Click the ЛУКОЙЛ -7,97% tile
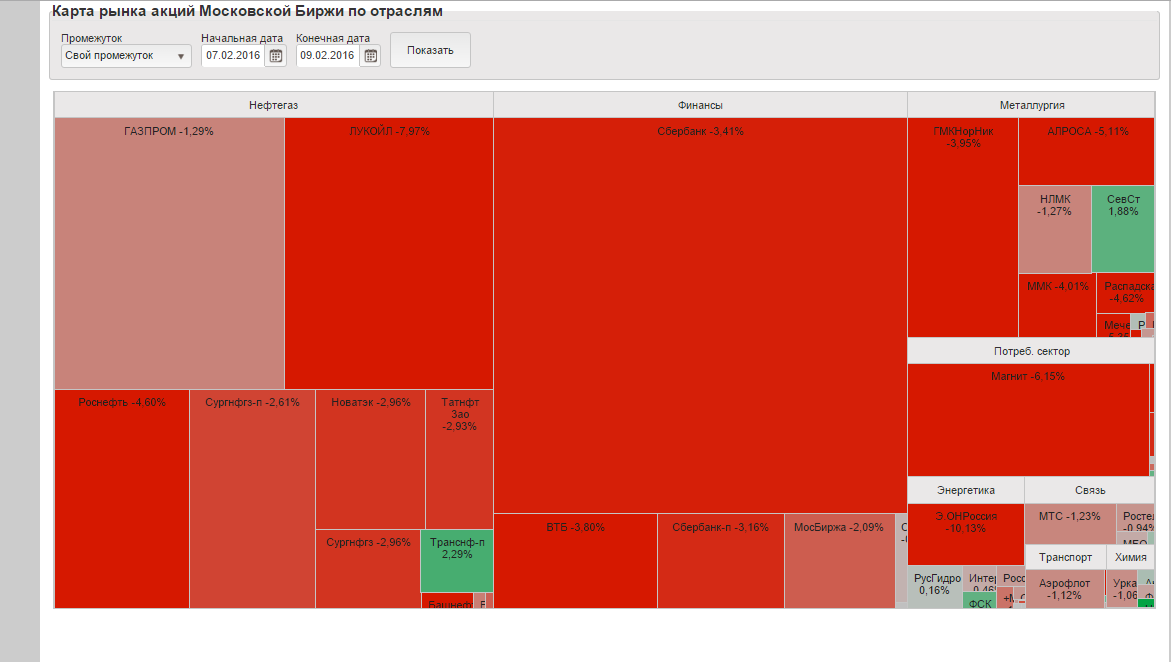 pyautogui.click(x=389, y=253)
